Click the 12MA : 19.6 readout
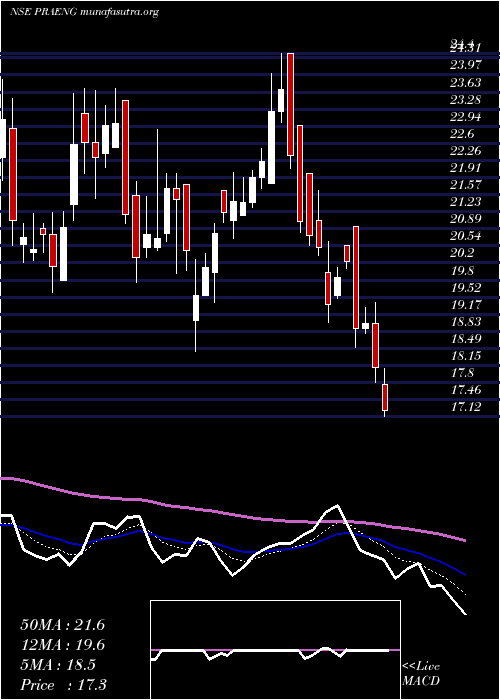 pos(62,645)
